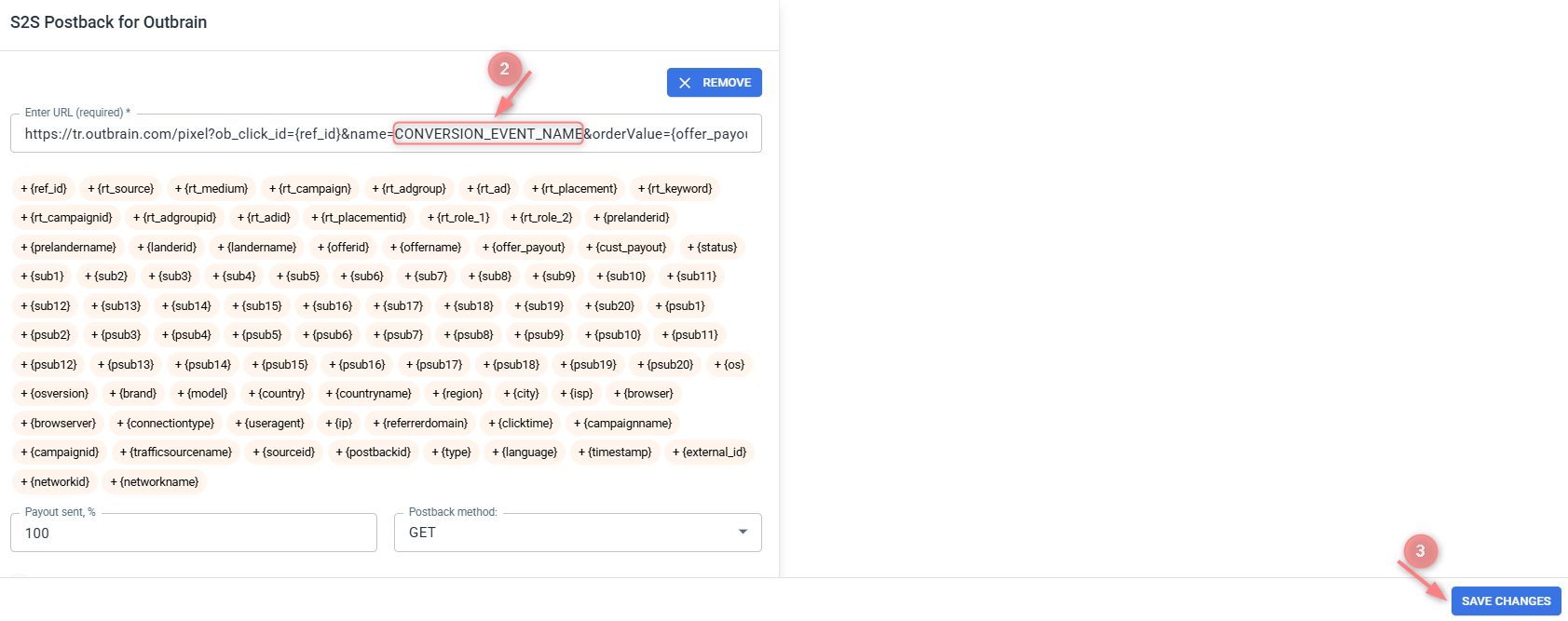The image size is (1568, 621).
Task: Add the {rt_adgroup} token
Action: [409, 189]
